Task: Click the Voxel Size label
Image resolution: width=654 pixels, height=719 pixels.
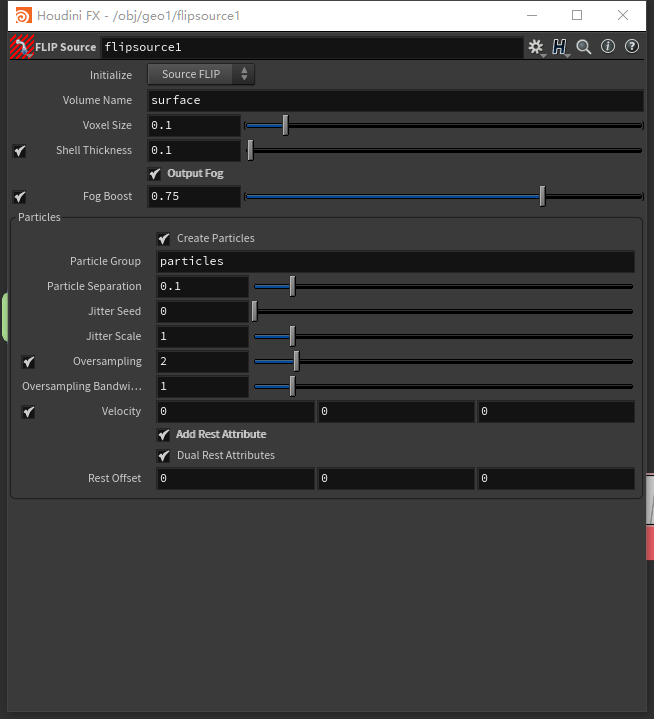Action: [x=107, y=125]
